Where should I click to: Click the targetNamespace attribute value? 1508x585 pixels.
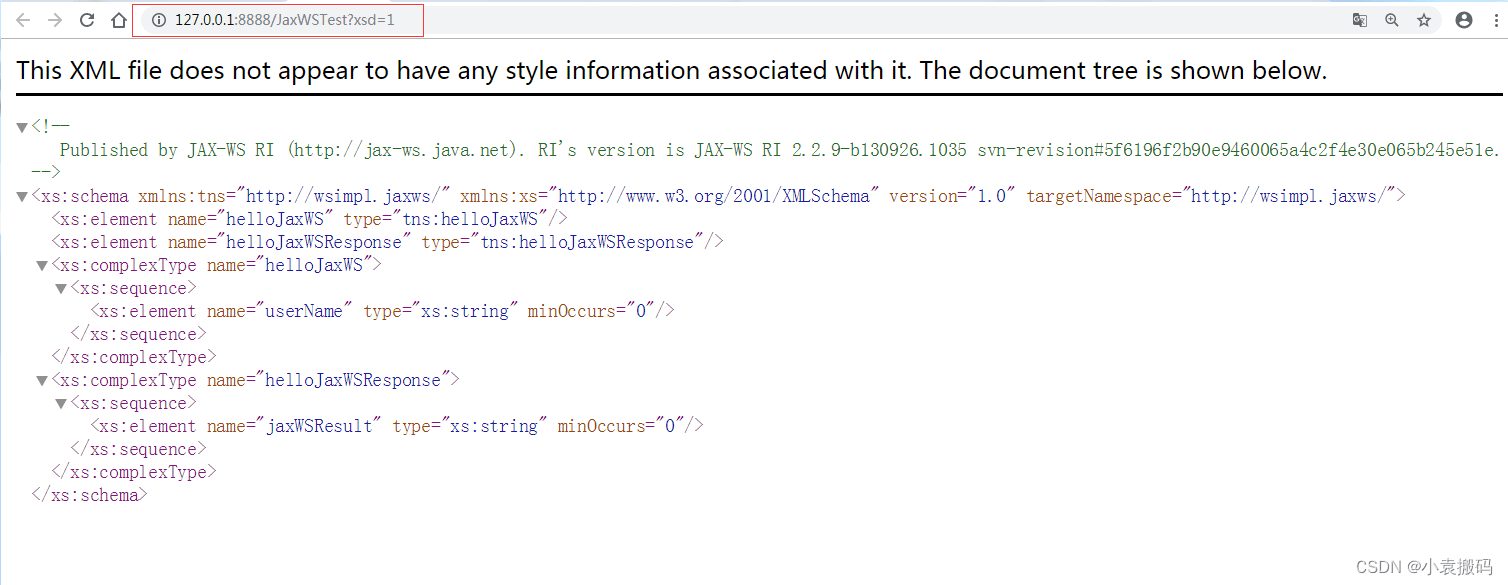click(x=1293, y=196)
